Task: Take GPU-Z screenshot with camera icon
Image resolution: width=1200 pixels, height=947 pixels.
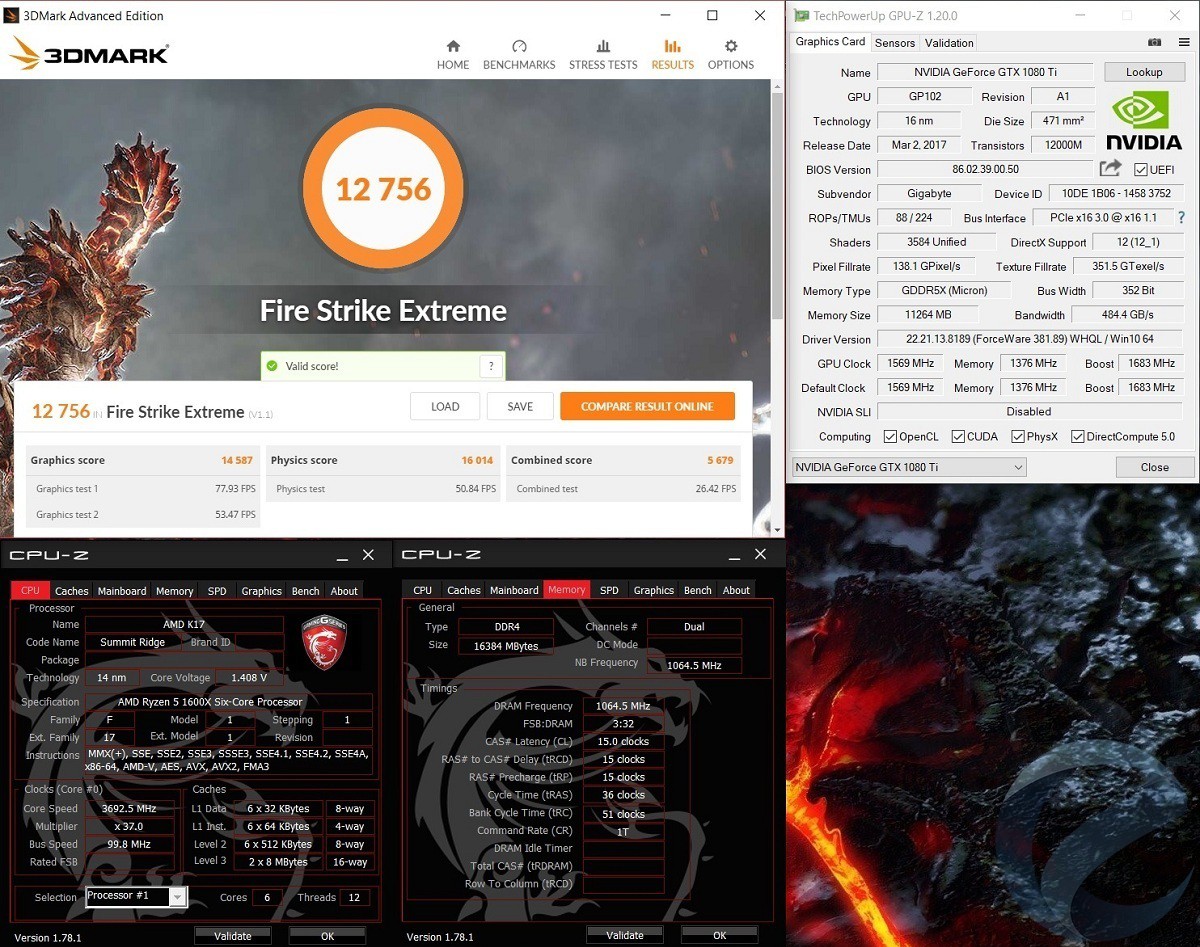Action: [1154, 42]
